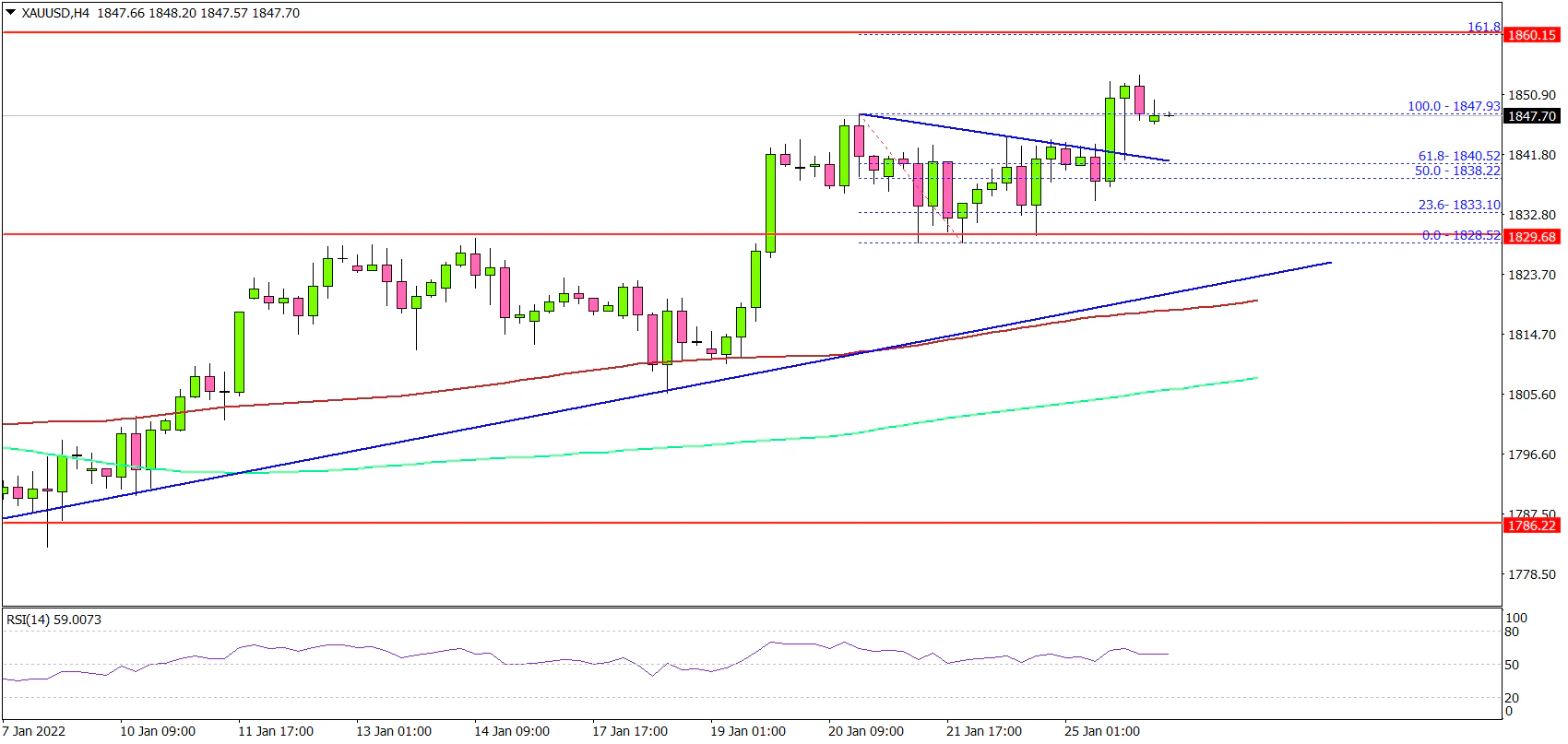The width and height of the screenshot is (1568, 744).
Task: Click the red 1860.15 price tag
Action: [x=1531, y=35]
